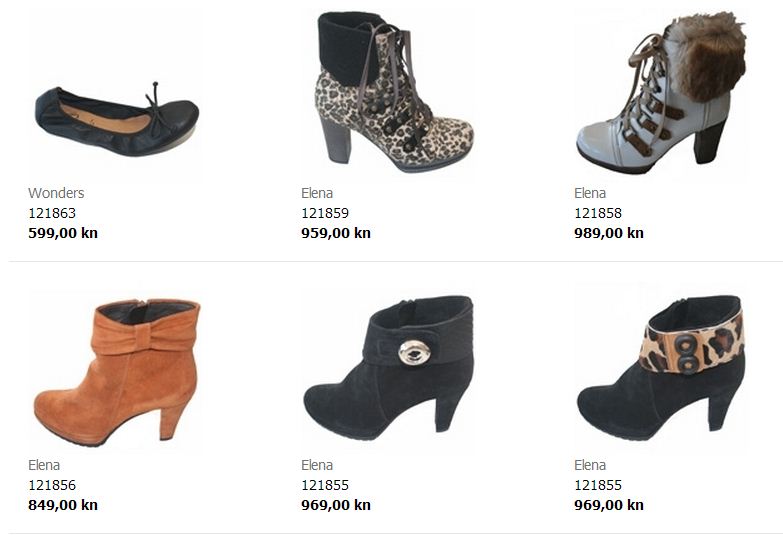Image resolution: width=783 pixels, height=535 pixels.
Task: Select product code 121858
Action: pyautogui.click(x=598, y=213)
